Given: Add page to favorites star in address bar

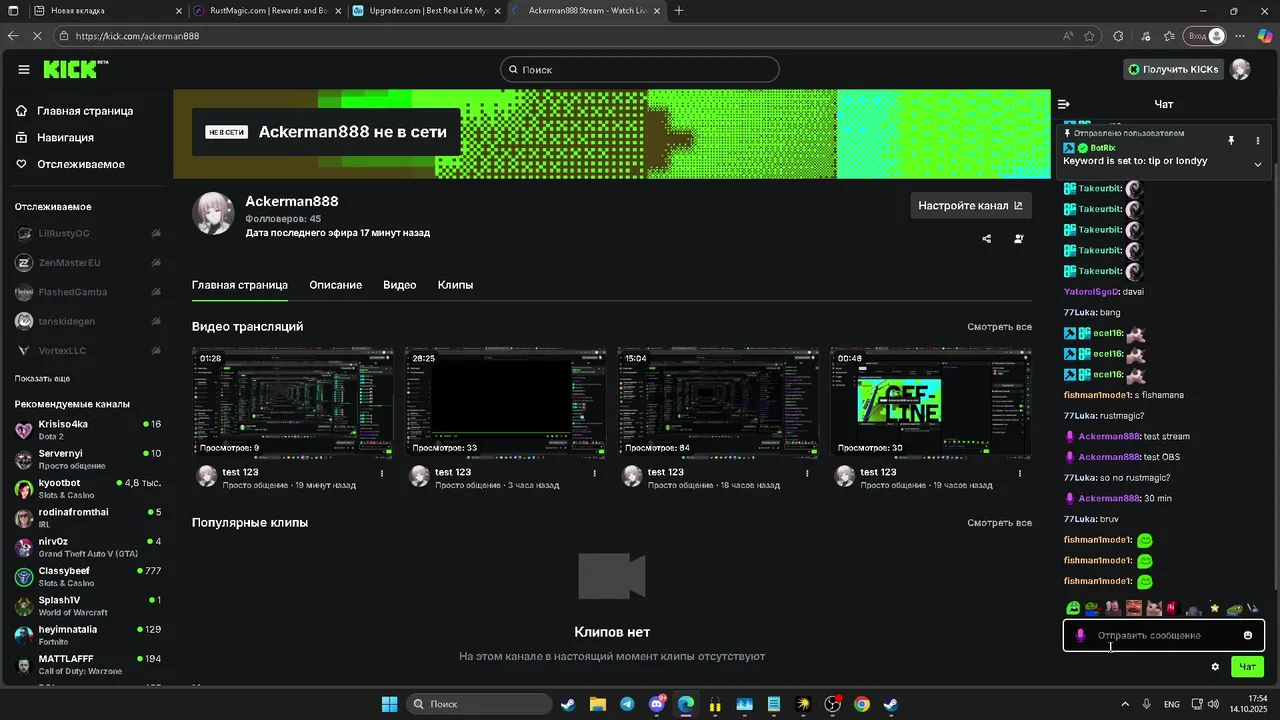Looking at the screenshot, I should pos(1089,36).
